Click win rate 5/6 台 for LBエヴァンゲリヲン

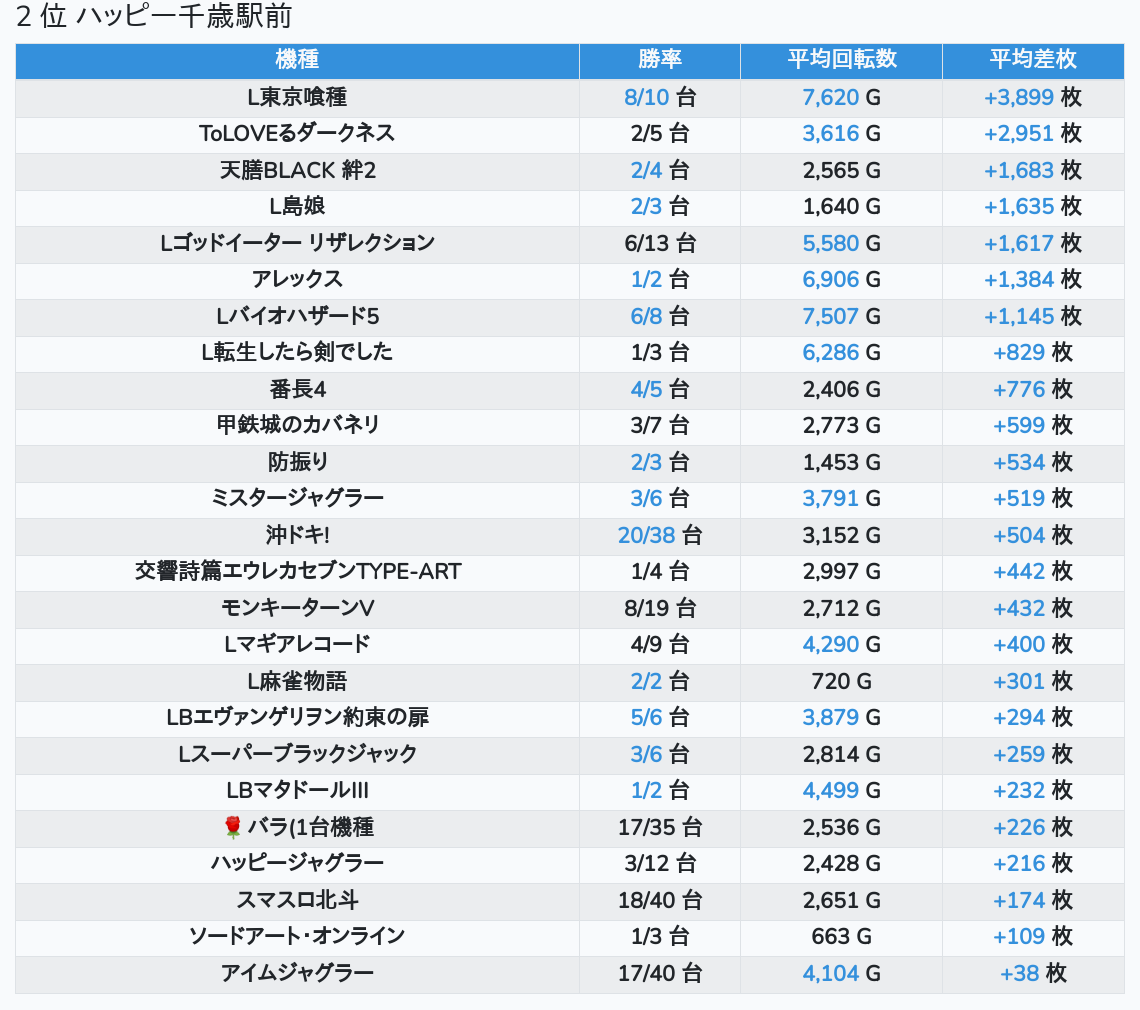click(x=659, y=718)
